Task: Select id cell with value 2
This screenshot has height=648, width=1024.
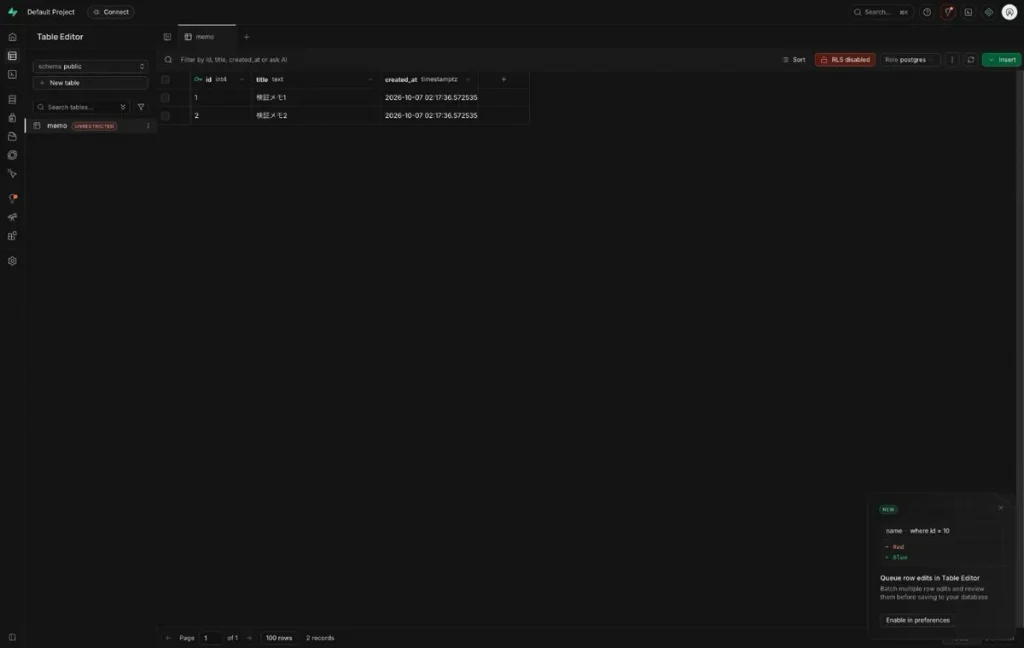Action: coord(220,116)
